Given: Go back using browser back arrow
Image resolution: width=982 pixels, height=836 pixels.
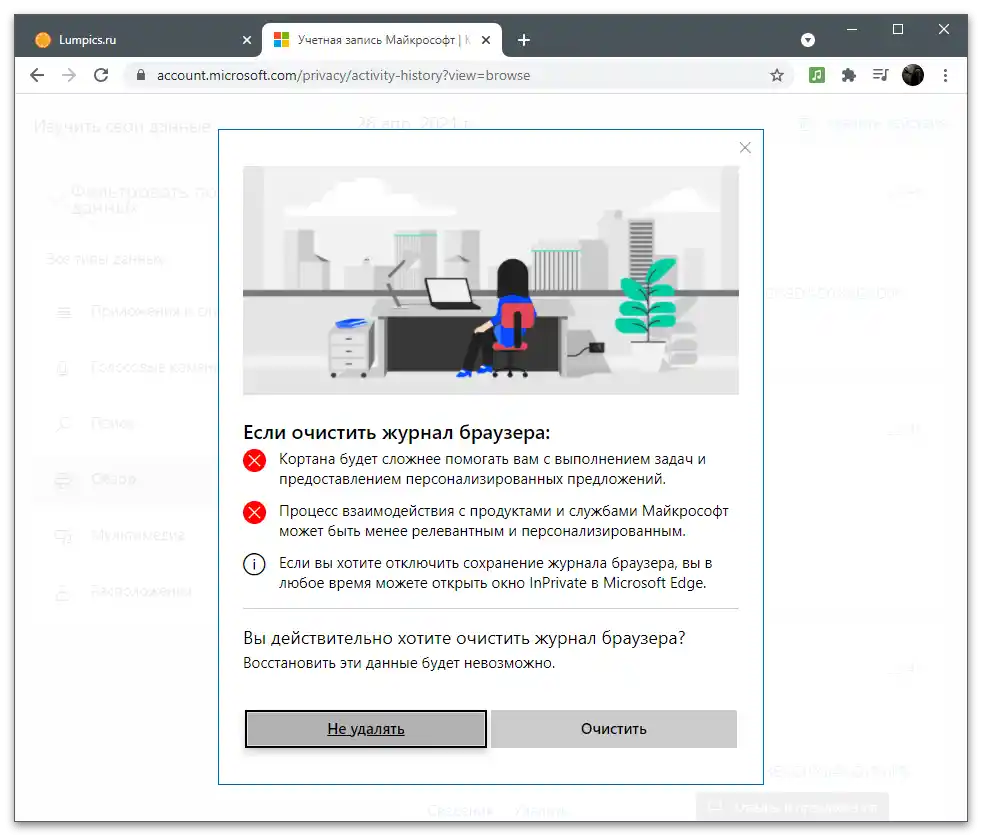Looking at the screenshot, I should coord(37,75).
